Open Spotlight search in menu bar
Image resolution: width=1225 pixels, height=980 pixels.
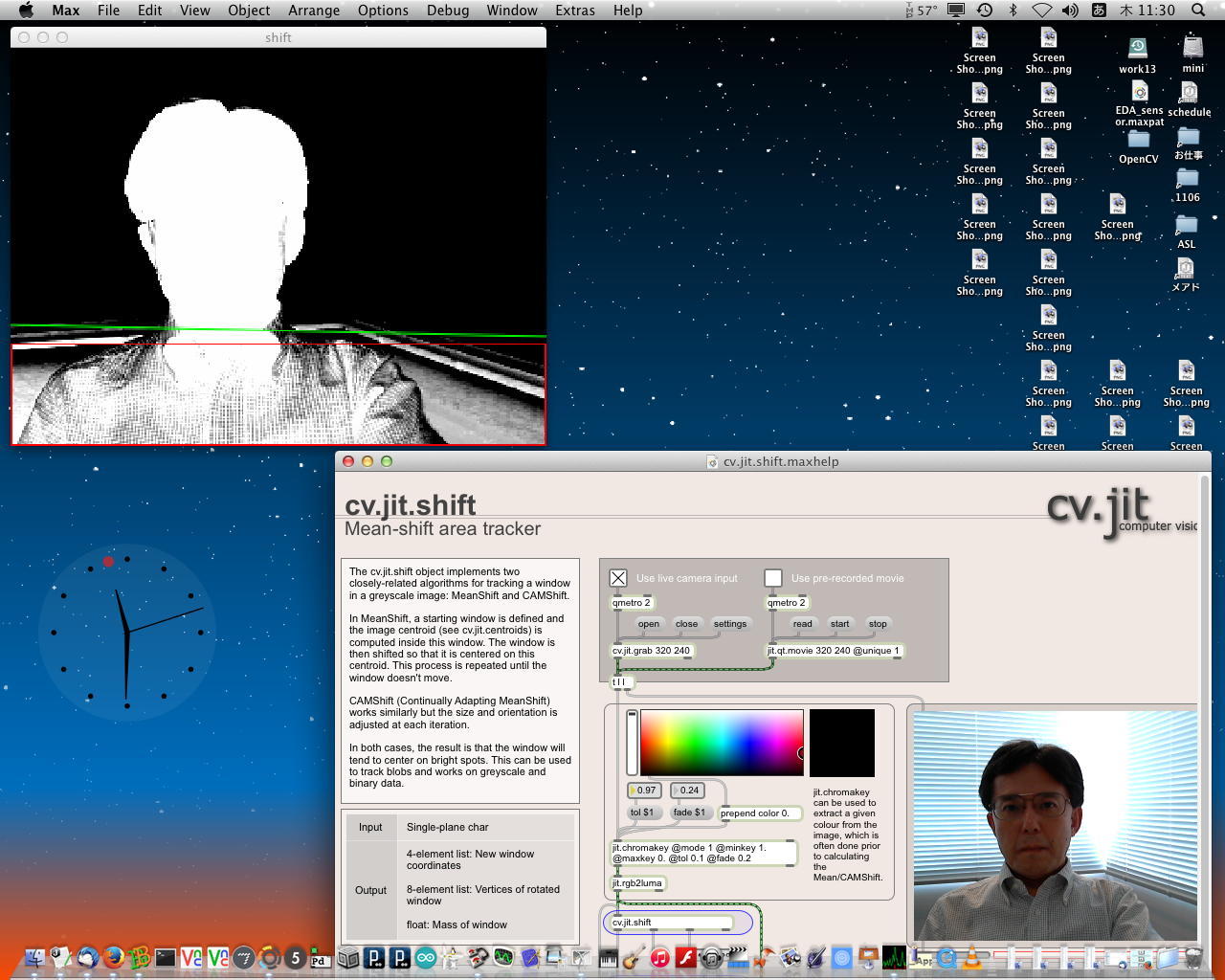click(1197, 11)
